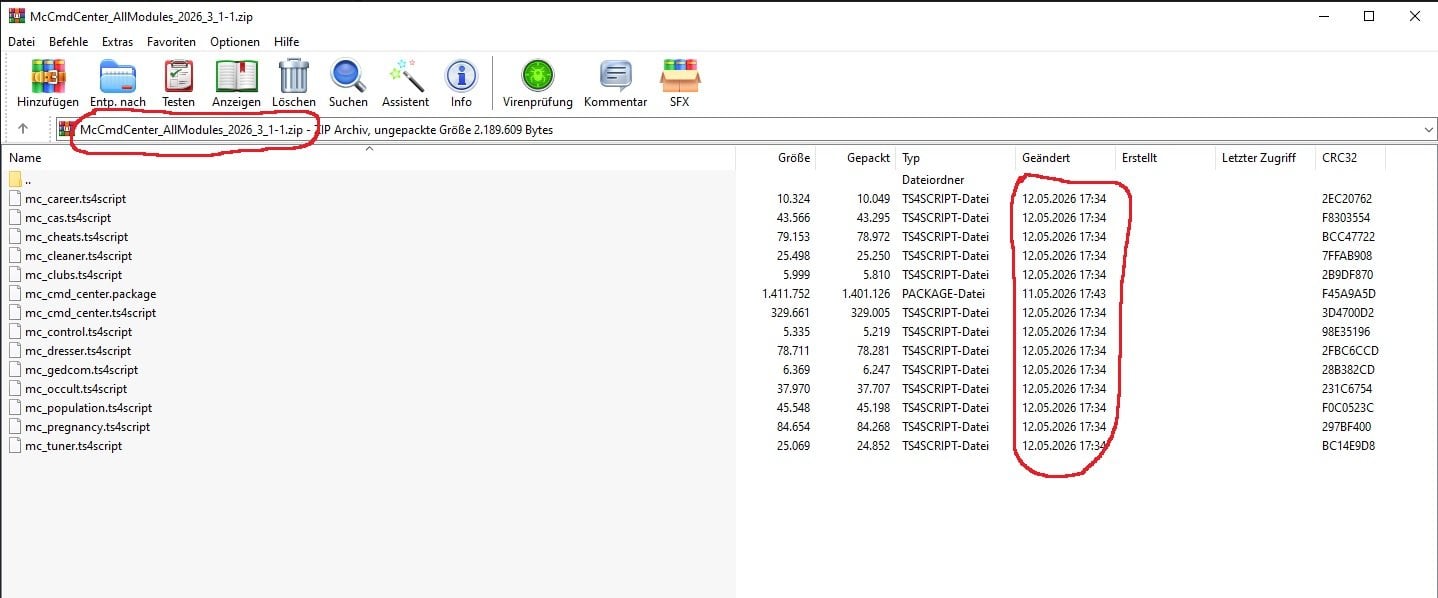Click the Entp. nach extract icon
This screenshot has height=598, width=1438.
117,77
